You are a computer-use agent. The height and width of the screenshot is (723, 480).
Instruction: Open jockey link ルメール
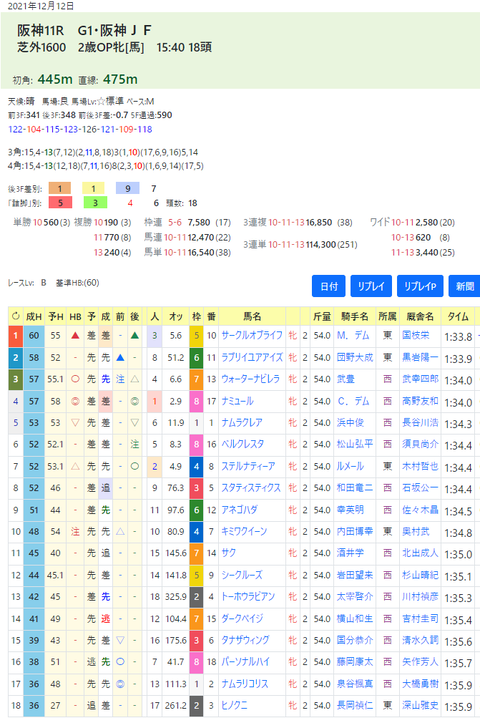(350, 466)
